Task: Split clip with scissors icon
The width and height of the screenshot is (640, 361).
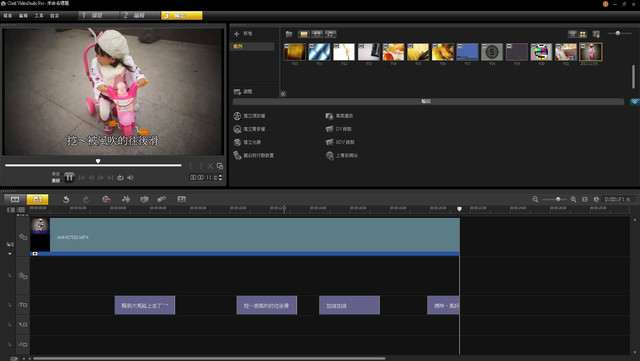Action: [x=210, y=166]
